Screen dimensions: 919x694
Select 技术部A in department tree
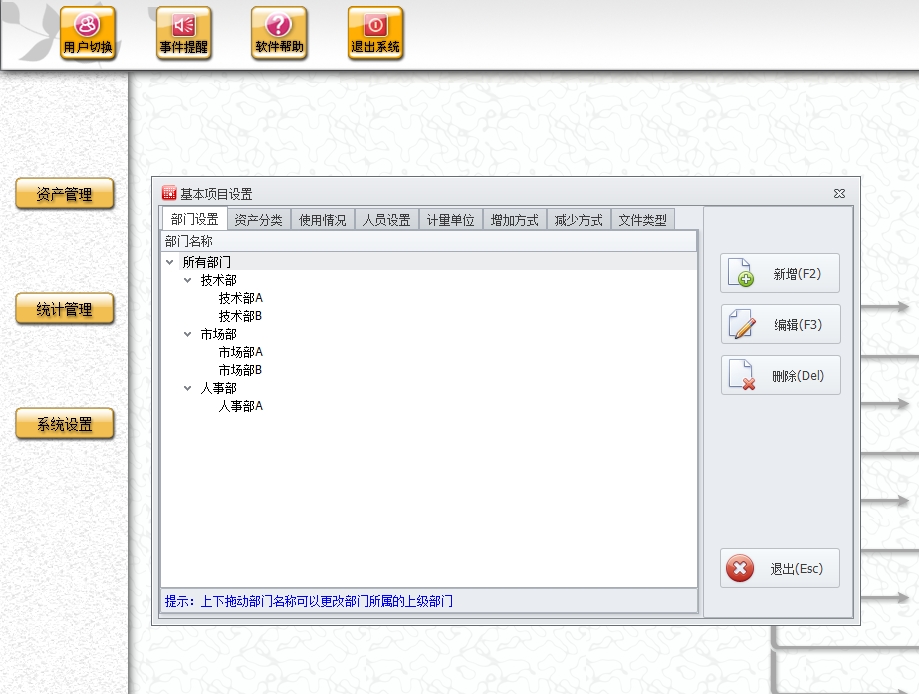click(240, 298)
